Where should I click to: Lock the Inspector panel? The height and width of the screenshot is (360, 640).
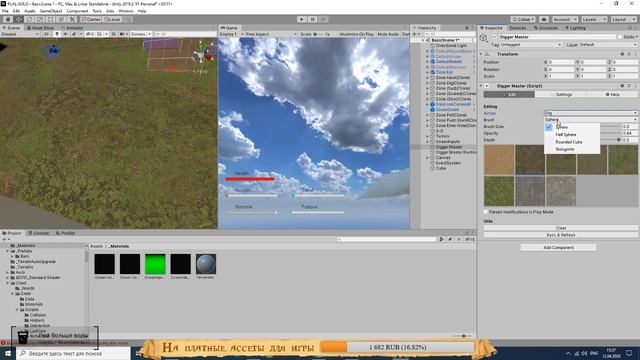pos(630,28)
